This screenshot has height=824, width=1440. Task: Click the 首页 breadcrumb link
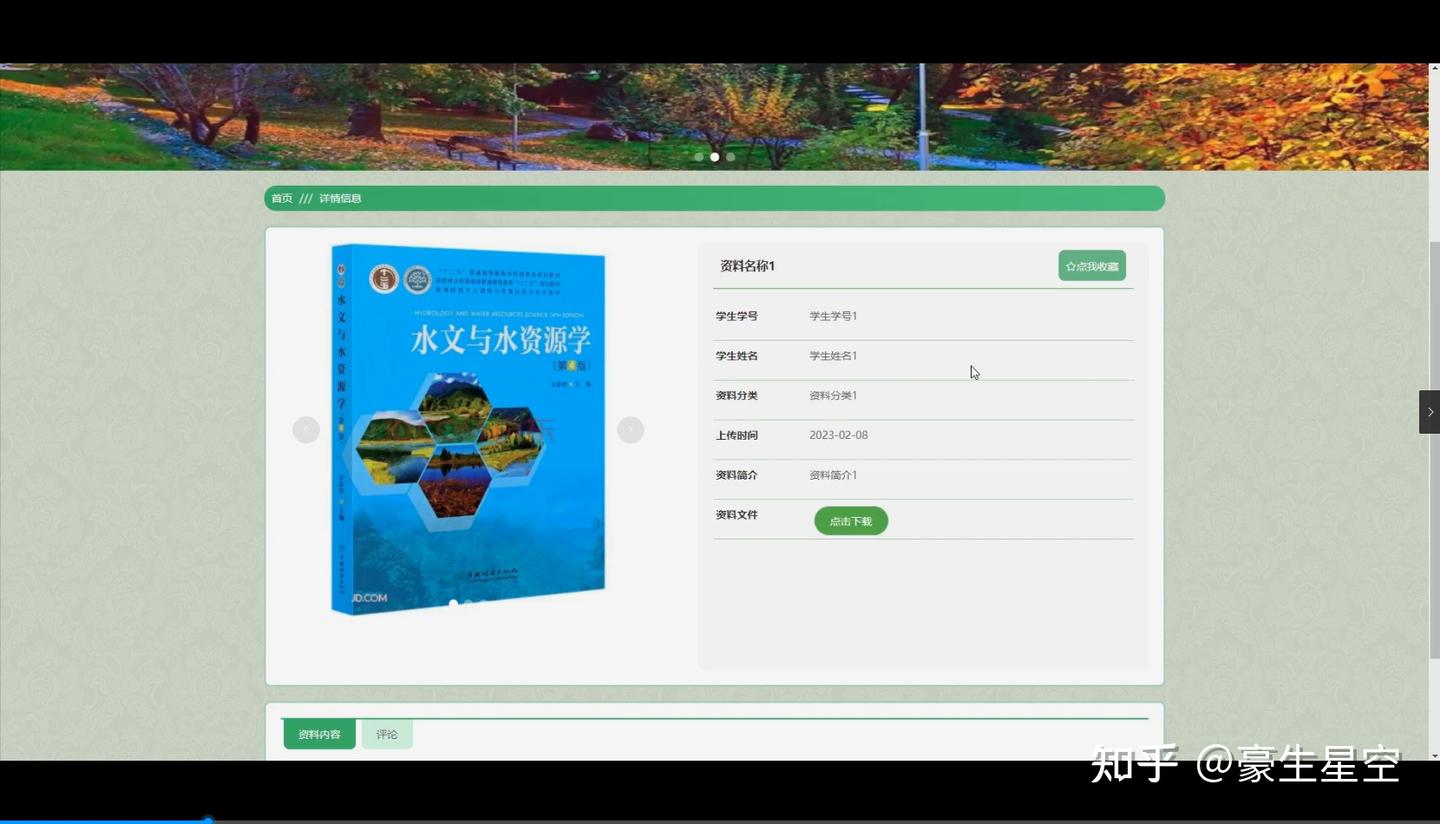[x=282, y=198]
